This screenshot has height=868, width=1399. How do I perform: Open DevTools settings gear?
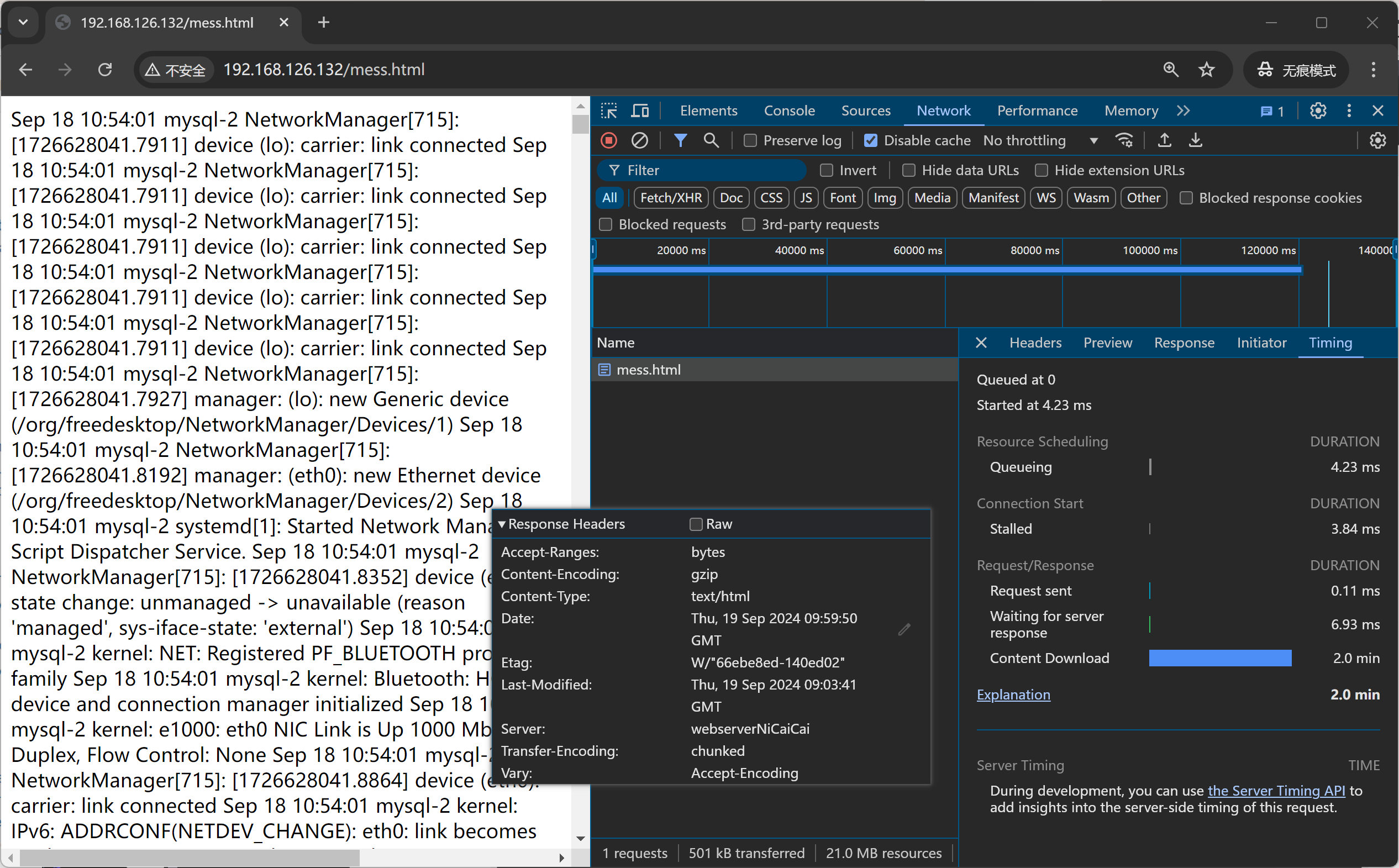coord(1318,111)
